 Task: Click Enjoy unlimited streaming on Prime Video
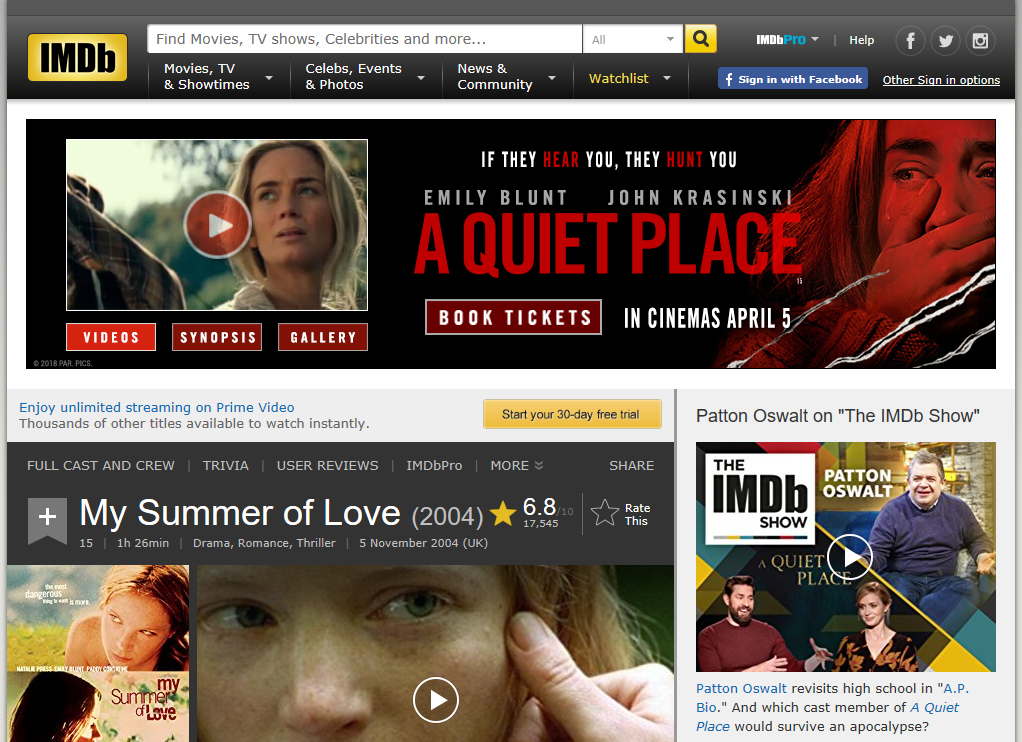coord(156,408)
